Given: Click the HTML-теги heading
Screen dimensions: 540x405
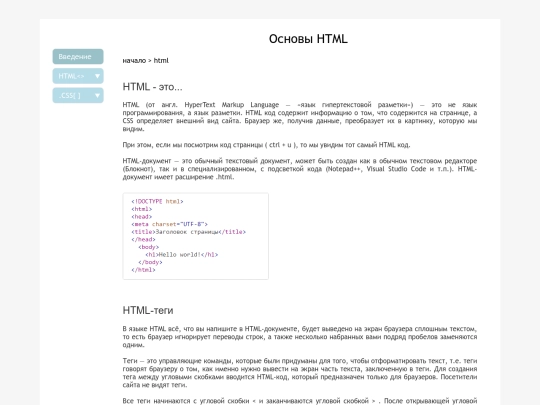Looking at the screenshot, I should click(148, 310).
